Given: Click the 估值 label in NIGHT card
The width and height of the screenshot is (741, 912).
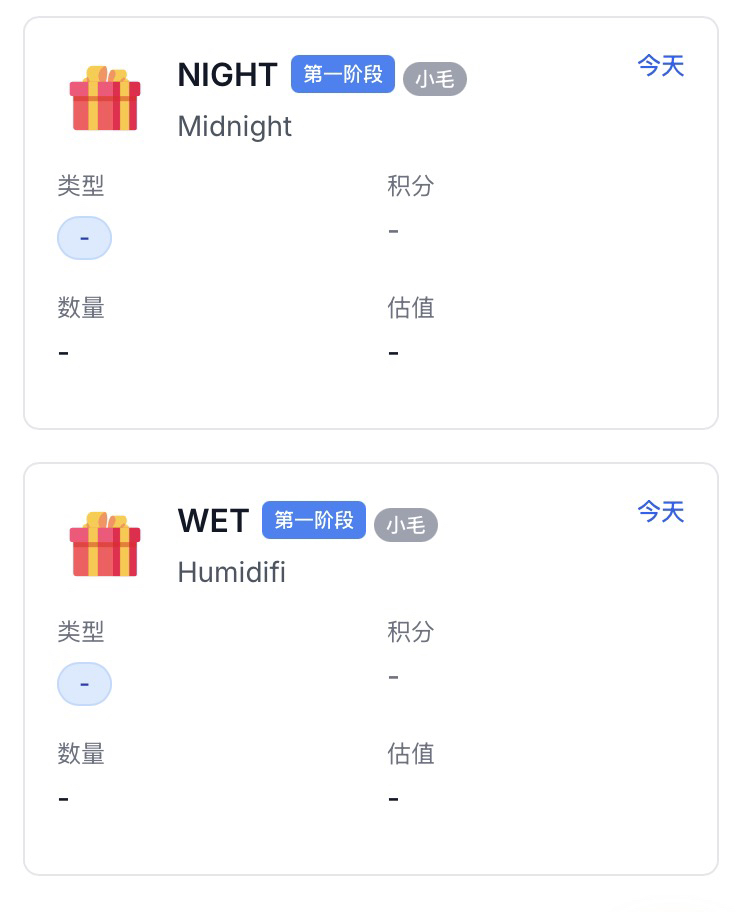Looking at the screenshot, I should pyautogui.click(x=411, y=308).
